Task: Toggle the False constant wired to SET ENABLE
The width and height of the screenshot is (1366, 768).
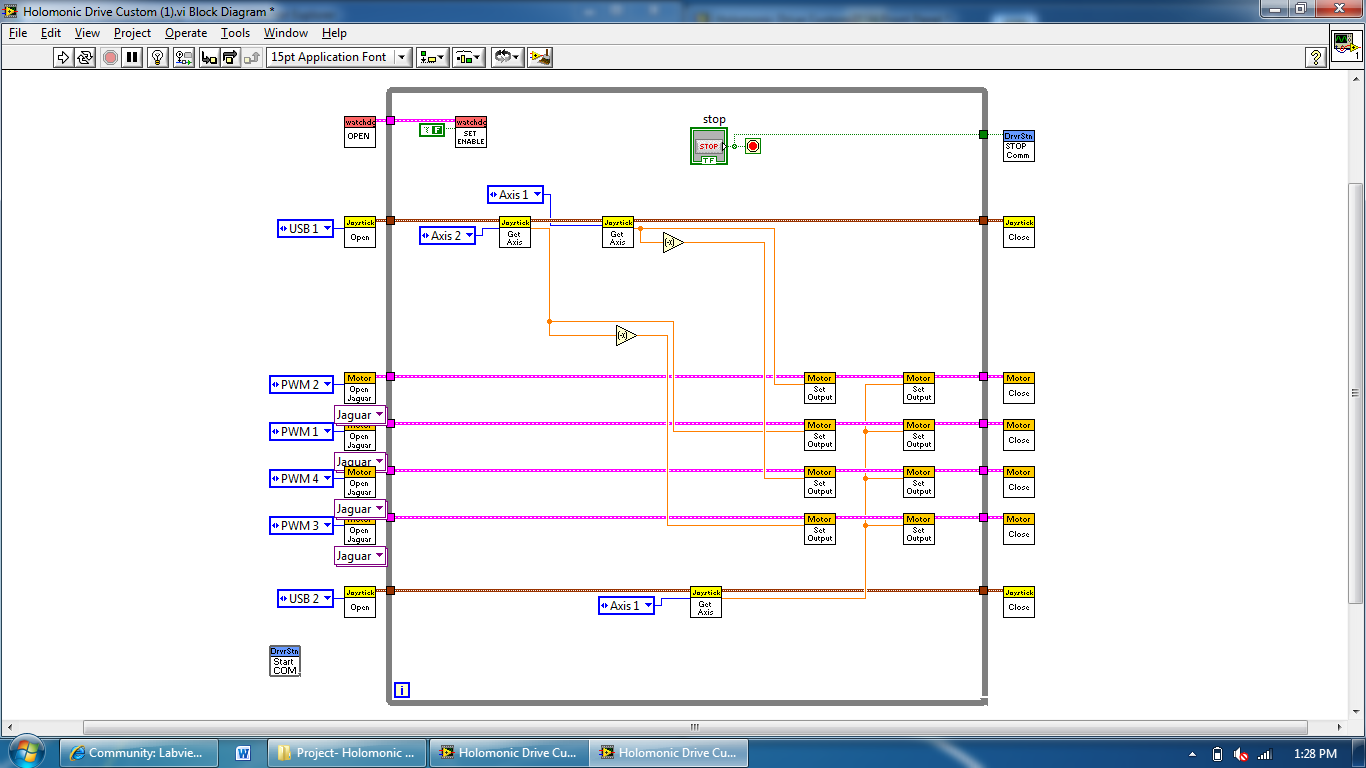Action: coord(430,131)
